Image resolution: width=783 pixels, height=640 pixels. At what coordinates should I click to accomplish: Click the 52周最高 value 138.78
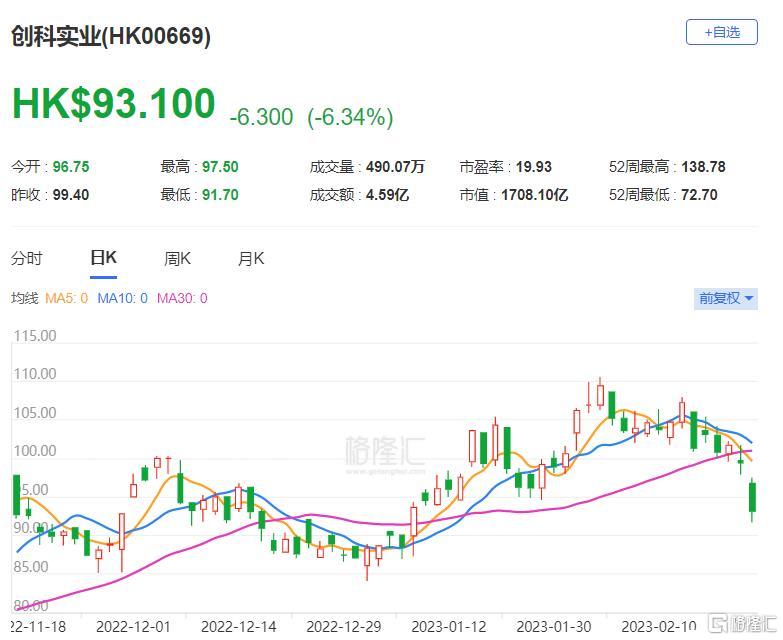[704, 167]
